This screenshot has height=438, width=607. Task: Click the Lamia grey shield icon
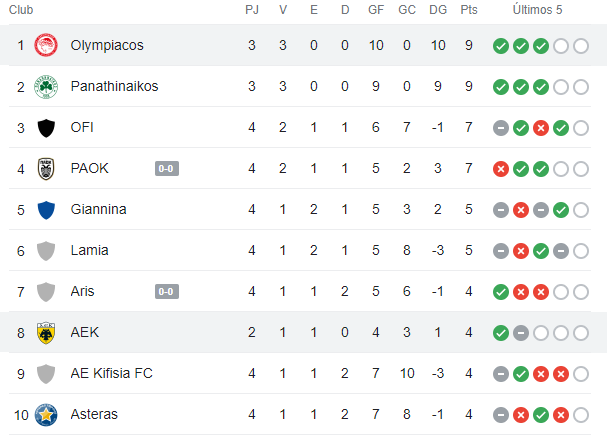pyautogui.click(x=46, y=251)
